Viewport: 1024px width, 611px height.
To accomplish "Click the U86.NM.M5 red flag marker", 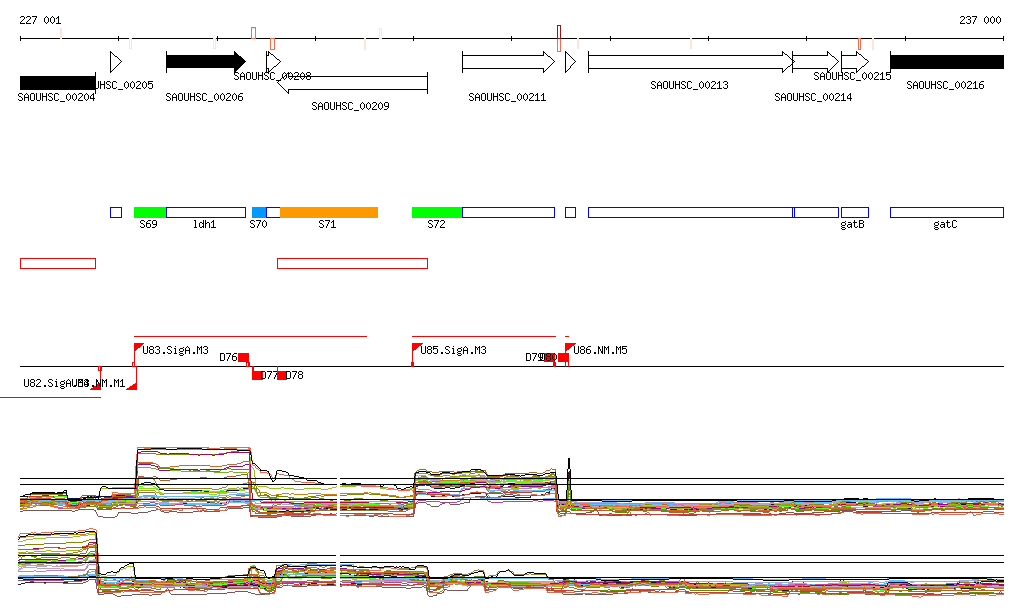I will [x=569, y=348].
